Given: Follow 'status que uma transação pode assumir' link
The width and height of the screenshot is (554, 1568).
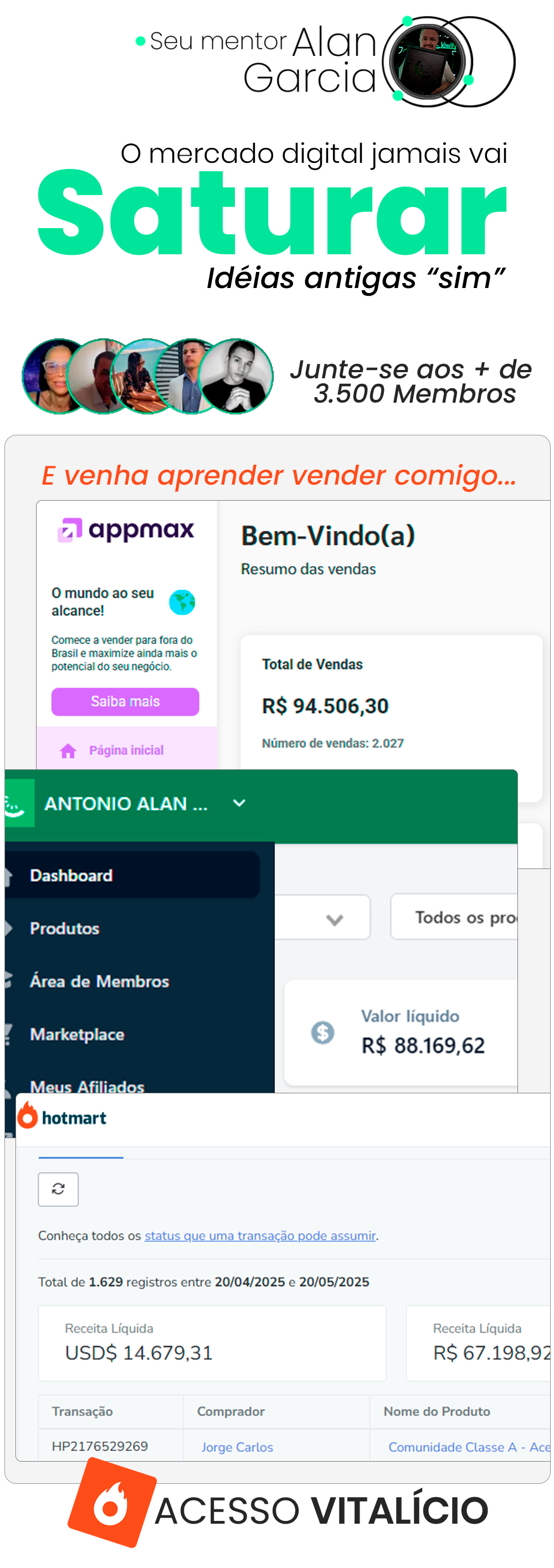Looking at the screenshot, I should coord(260,1235).
